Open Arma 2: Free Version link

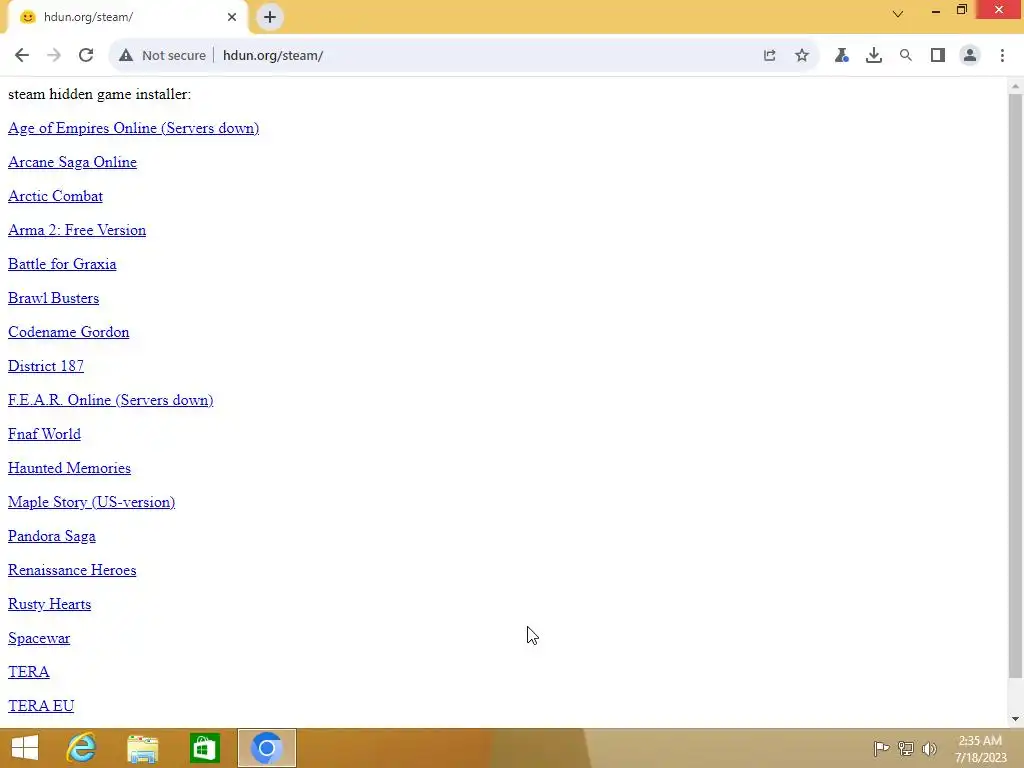pos(77,230)
